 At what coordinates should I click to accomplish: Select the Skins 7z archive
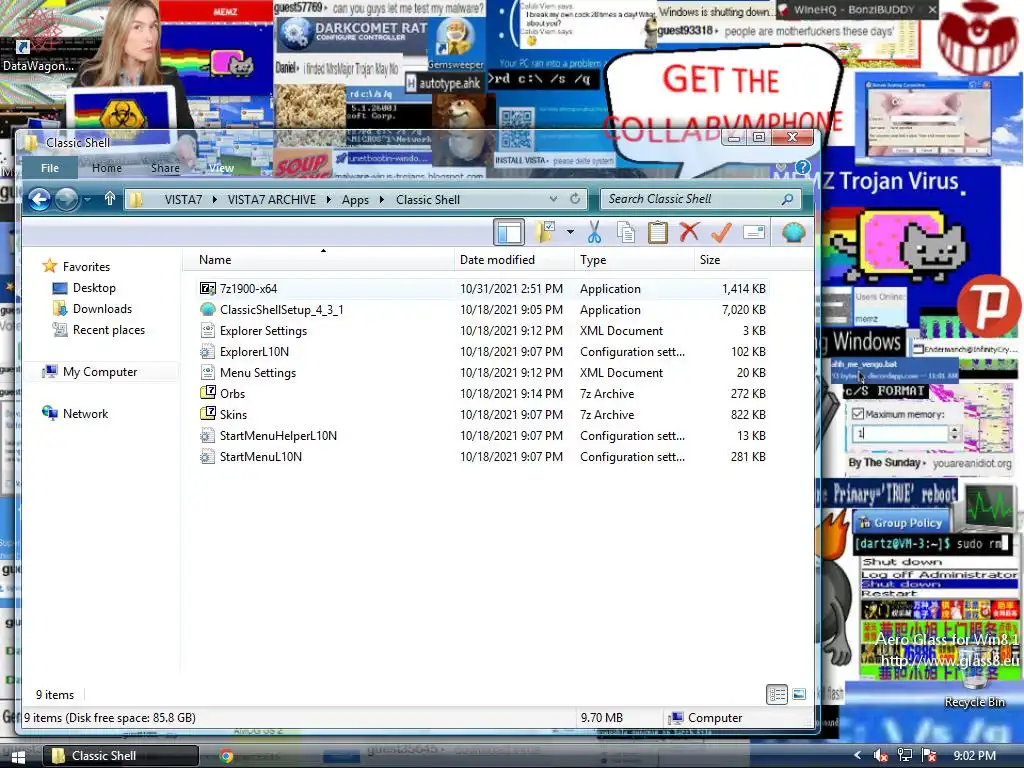click(483, 415)
